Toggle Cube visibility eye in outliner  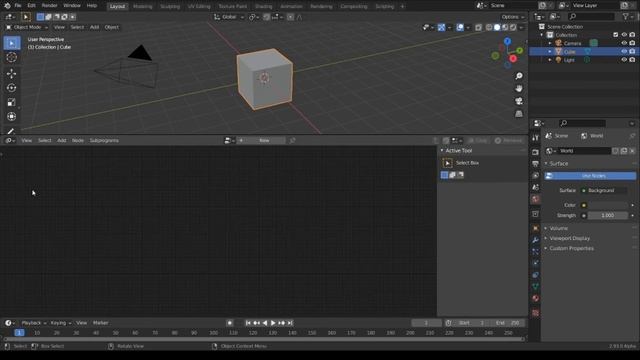click(x=624, y=51)
